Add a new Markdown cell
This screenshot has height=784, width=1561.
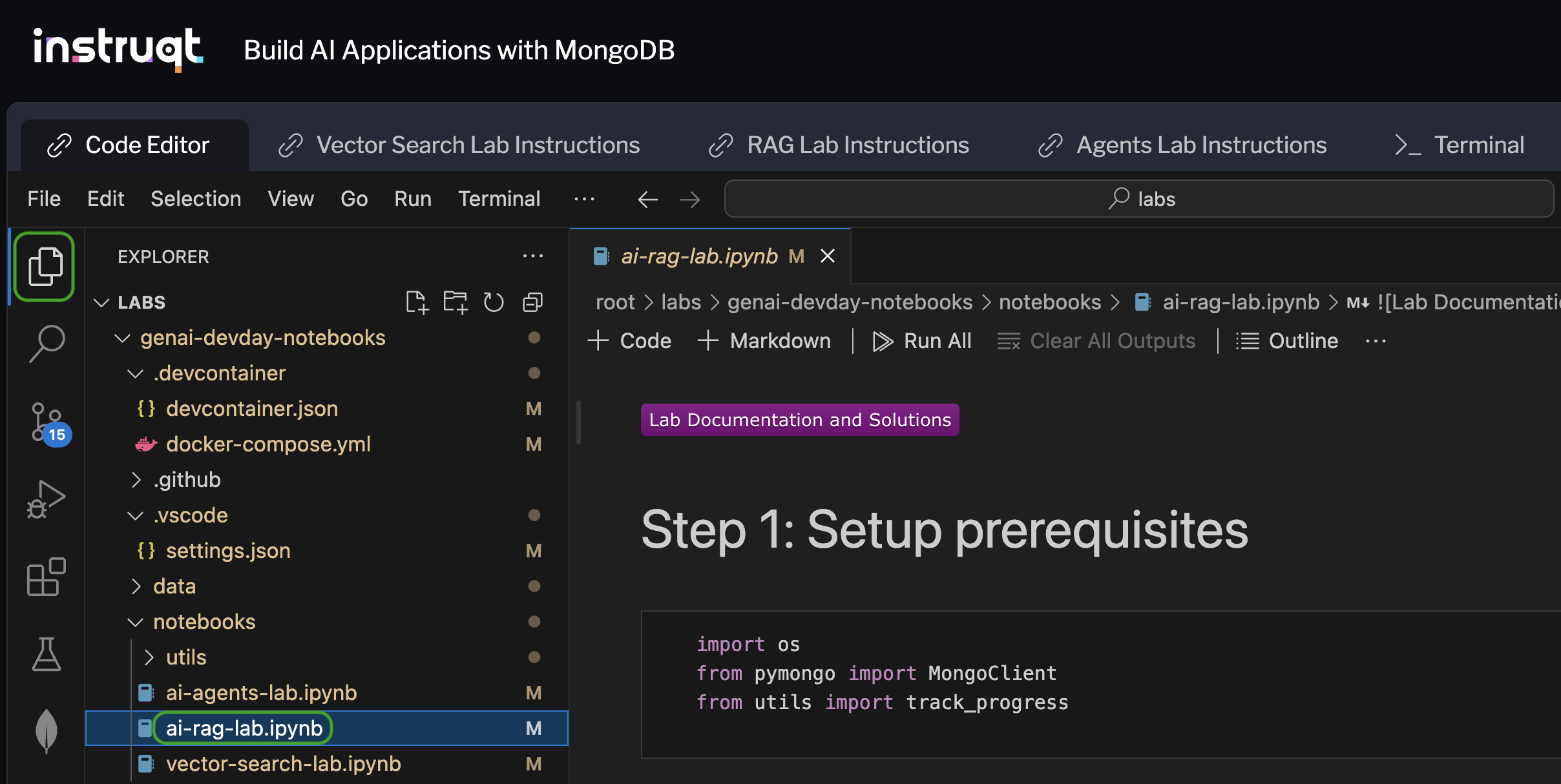764,341
